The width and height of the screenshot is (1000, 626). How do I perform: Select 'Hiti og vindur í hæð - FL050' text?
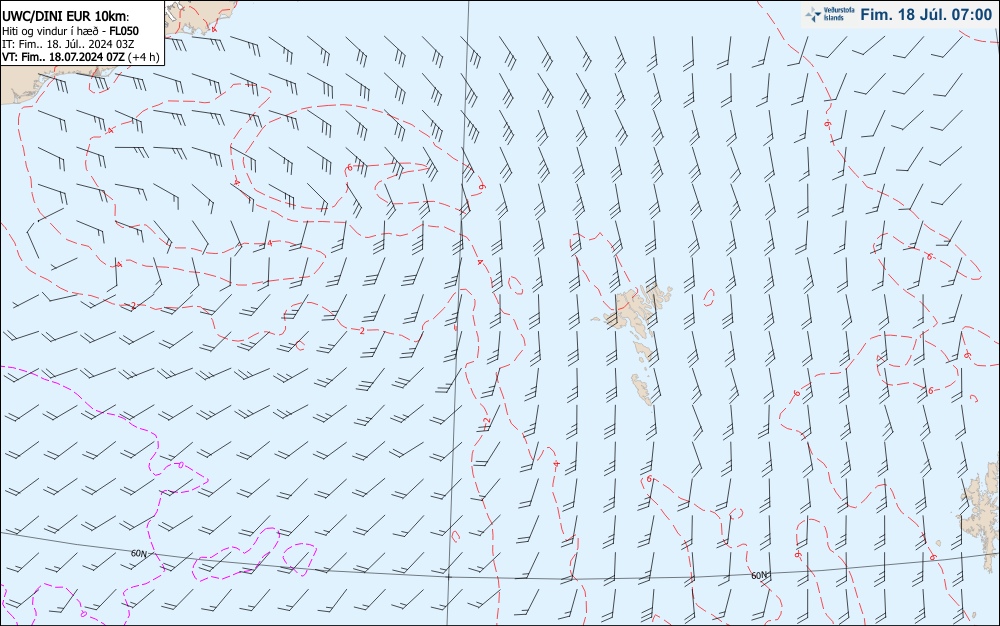[70, 31]
